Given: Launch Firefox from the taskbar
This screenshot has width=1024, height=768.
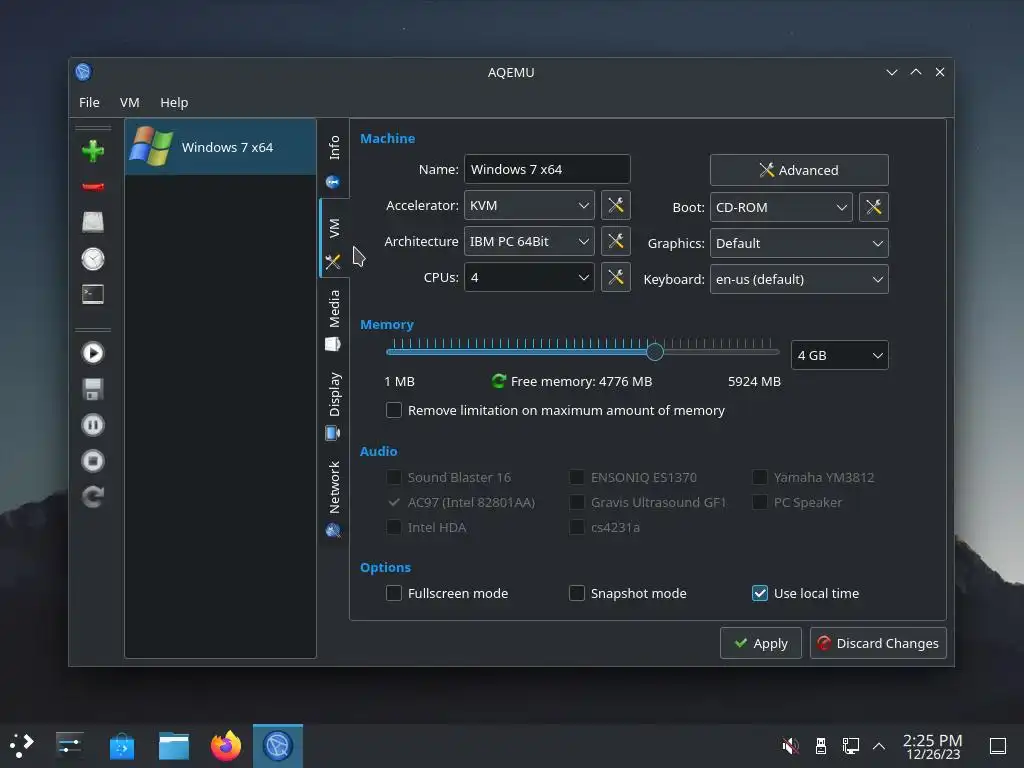Looking at the screenshot, I should [x=226, y=745].
